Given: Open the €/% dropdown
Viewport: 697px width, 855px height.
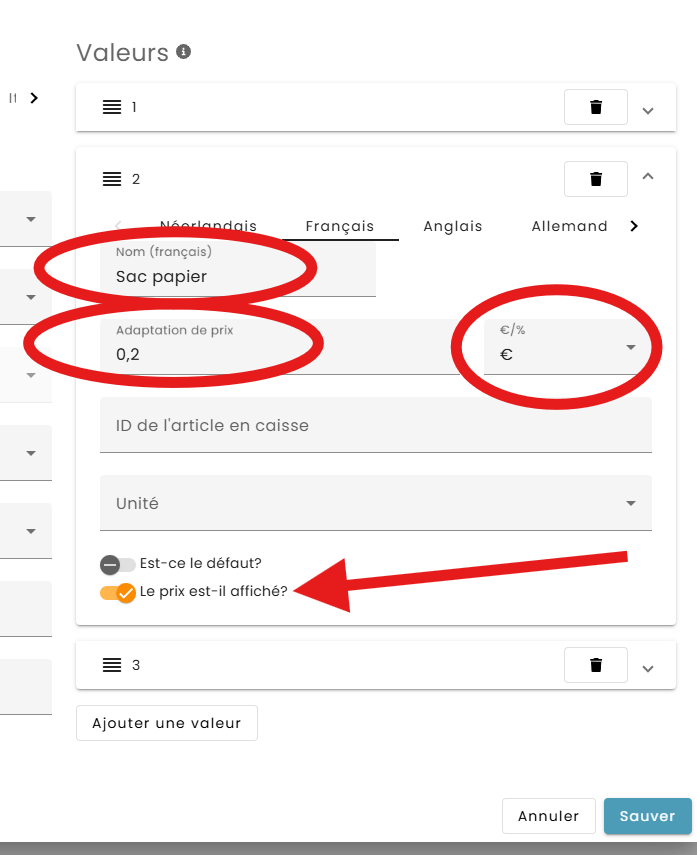Looking at the screenshot, I should pyautogui.click(x=568, y=347).
